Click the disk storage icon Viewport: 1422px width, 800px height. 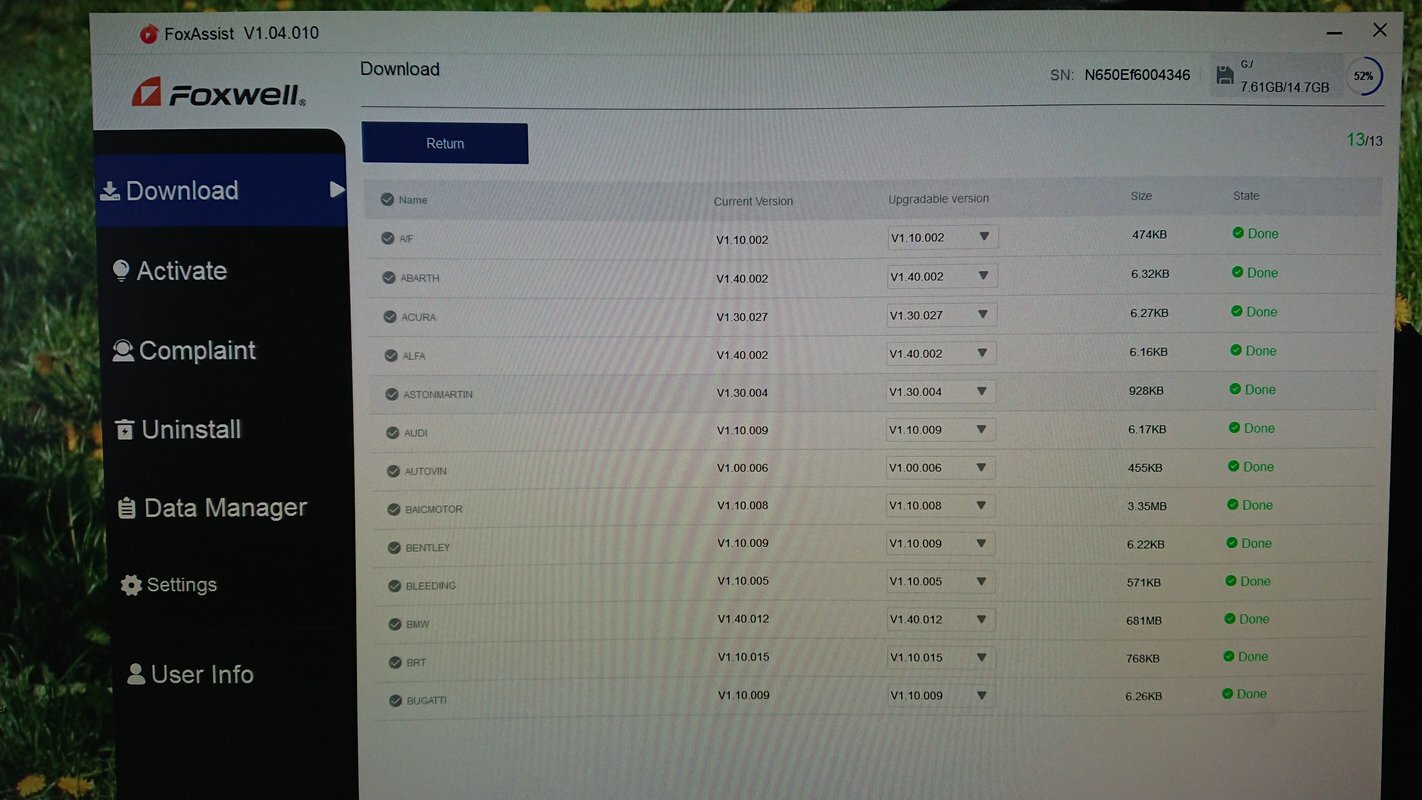tap(1224, 75)
